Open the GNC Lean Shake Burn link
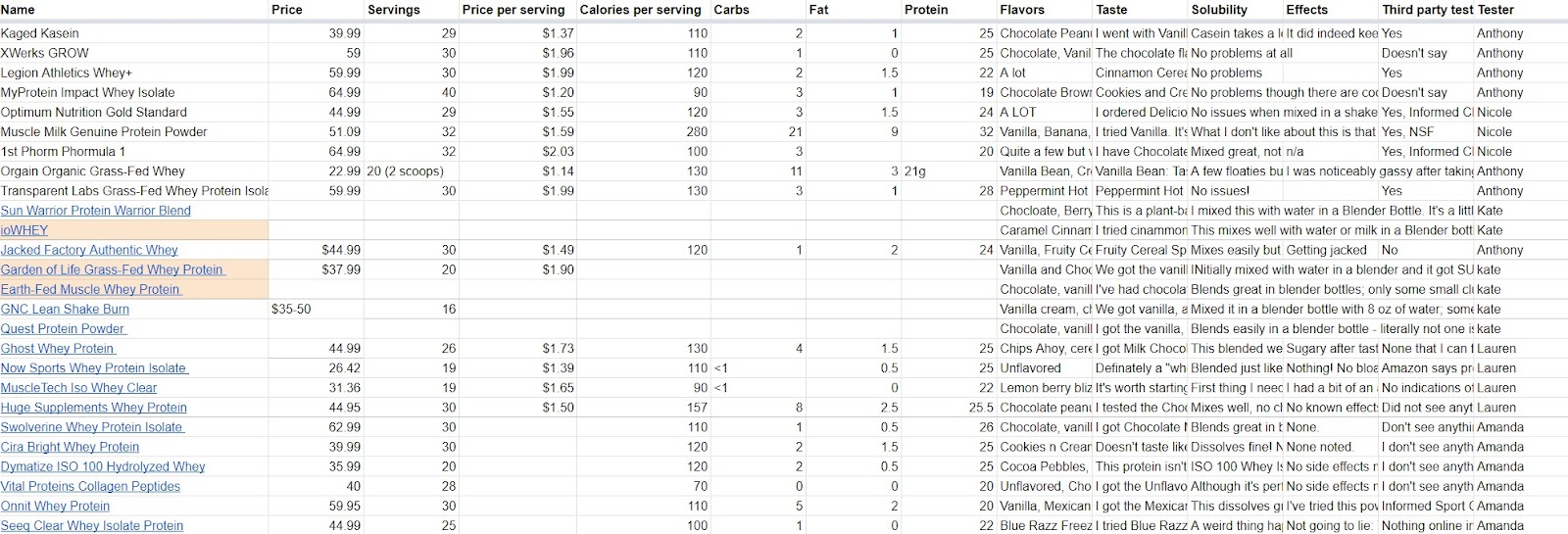The height and width of the screenshot is (534, 1568). coord(66,309)
